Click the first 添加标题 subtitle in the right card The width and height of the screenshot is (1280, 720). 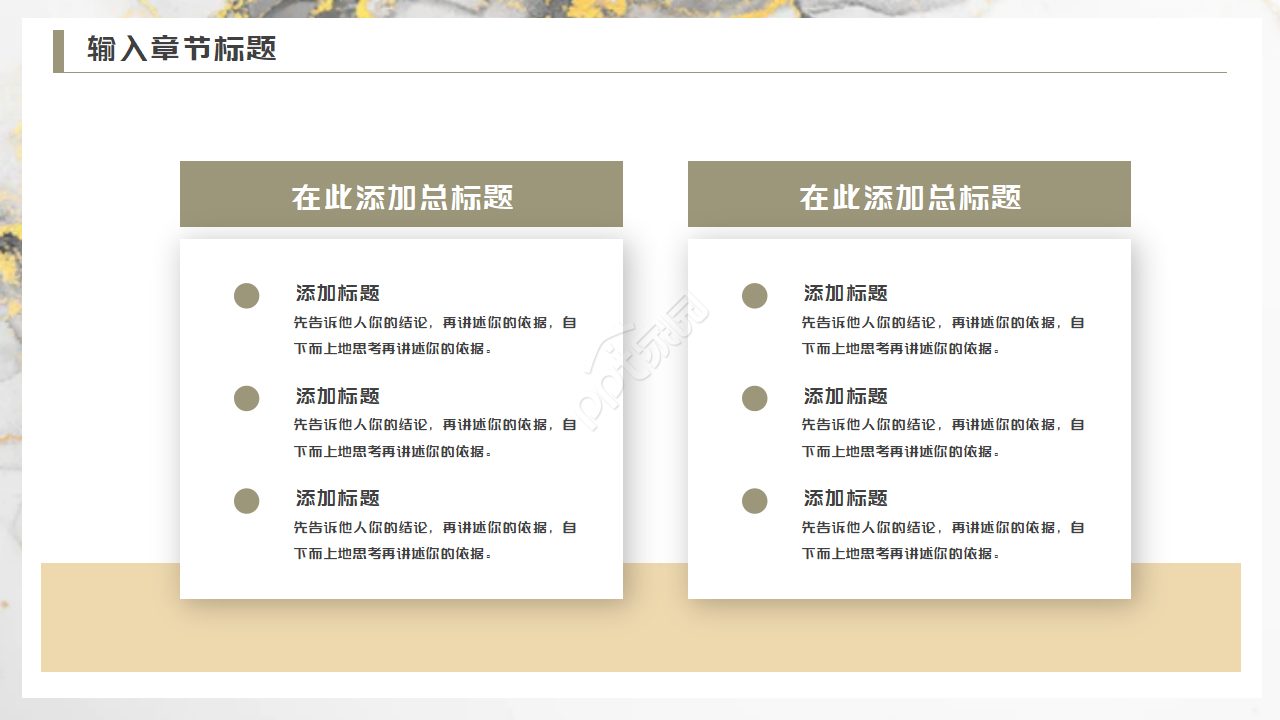[846, 294]
